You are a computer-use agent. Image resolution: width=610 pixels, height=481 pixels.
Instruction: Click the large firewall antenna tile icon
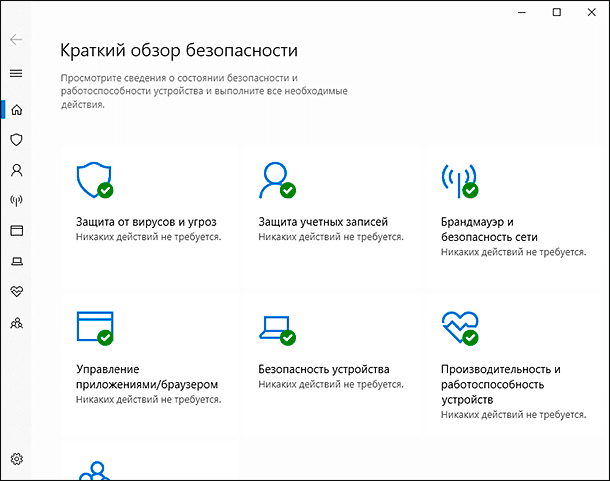pyautogui.click(x=460, y=181)
